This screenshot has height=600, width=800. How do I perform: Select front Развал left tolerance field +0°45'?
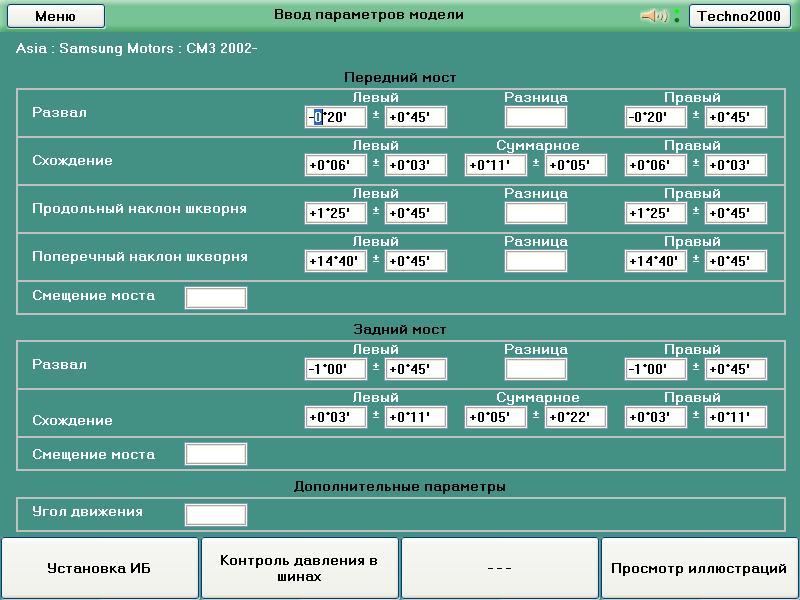pos(416,117)
